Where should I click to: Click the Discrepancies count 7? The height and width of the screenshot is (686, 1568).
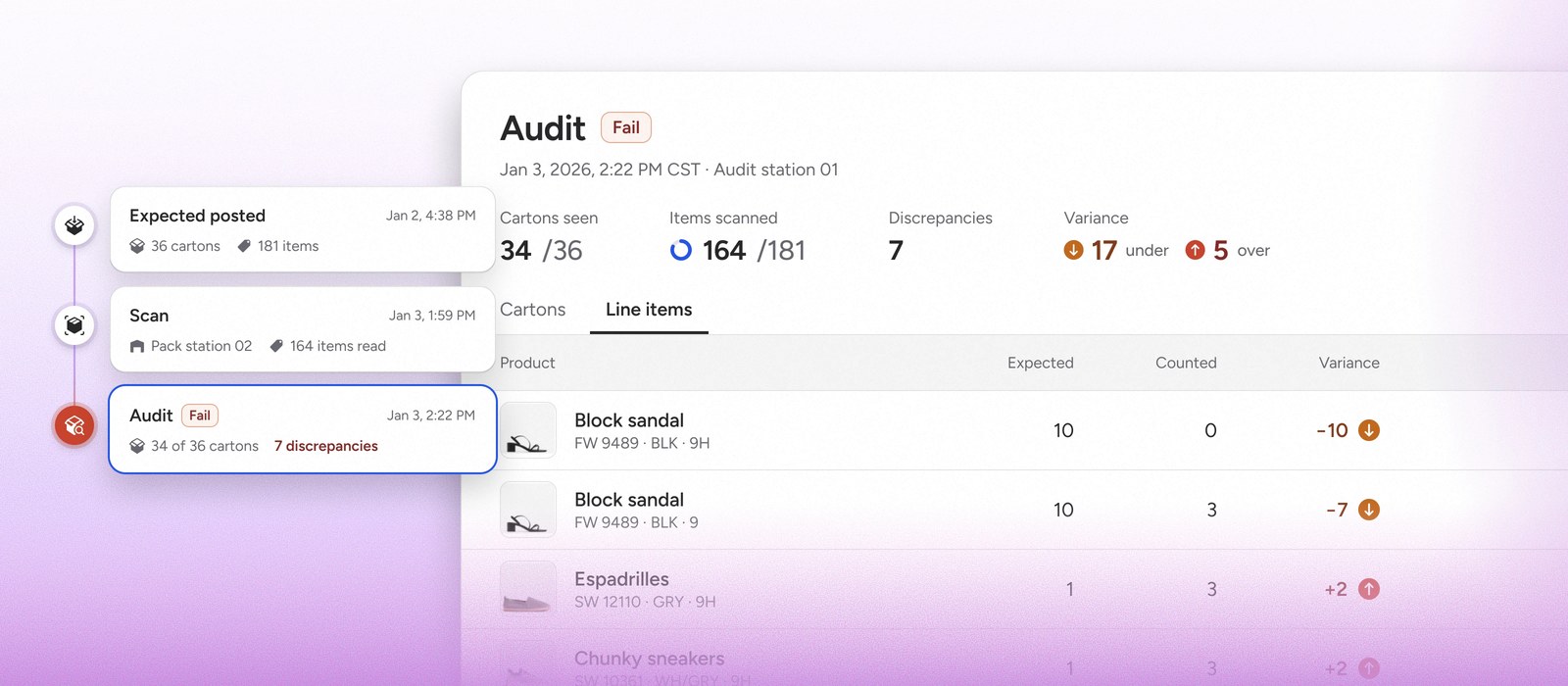click(x=896, y=251)
